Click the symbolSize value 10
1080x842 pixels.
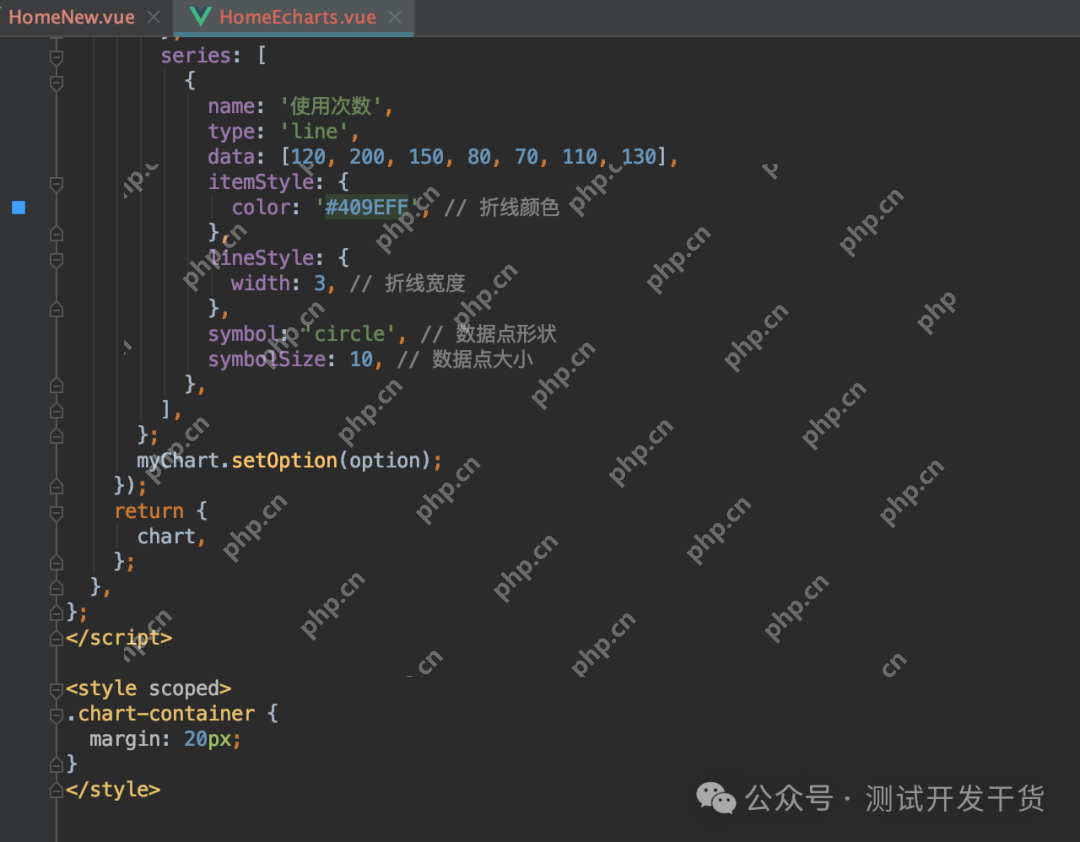360,359
